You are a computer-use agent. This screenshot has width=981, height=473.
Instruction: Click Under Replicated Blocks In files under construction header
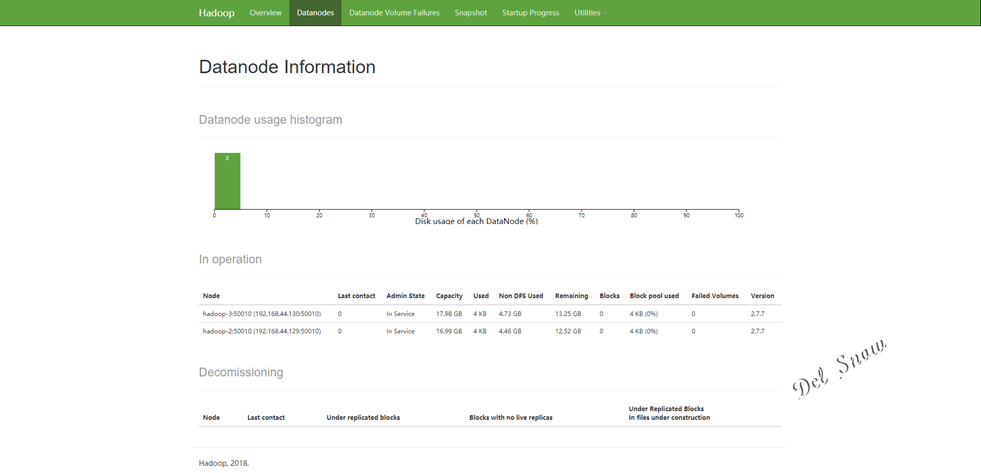(669, 413)
